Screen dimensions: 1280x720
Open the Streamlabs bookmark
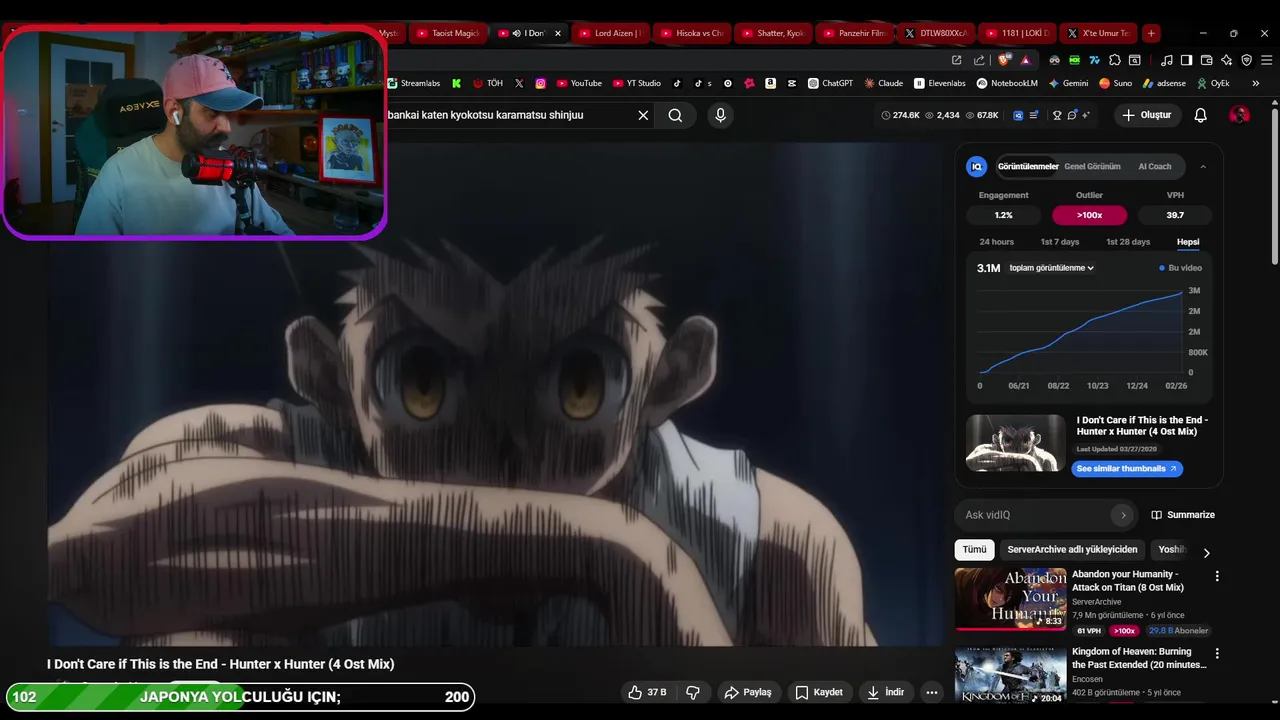tap(413, 84)
